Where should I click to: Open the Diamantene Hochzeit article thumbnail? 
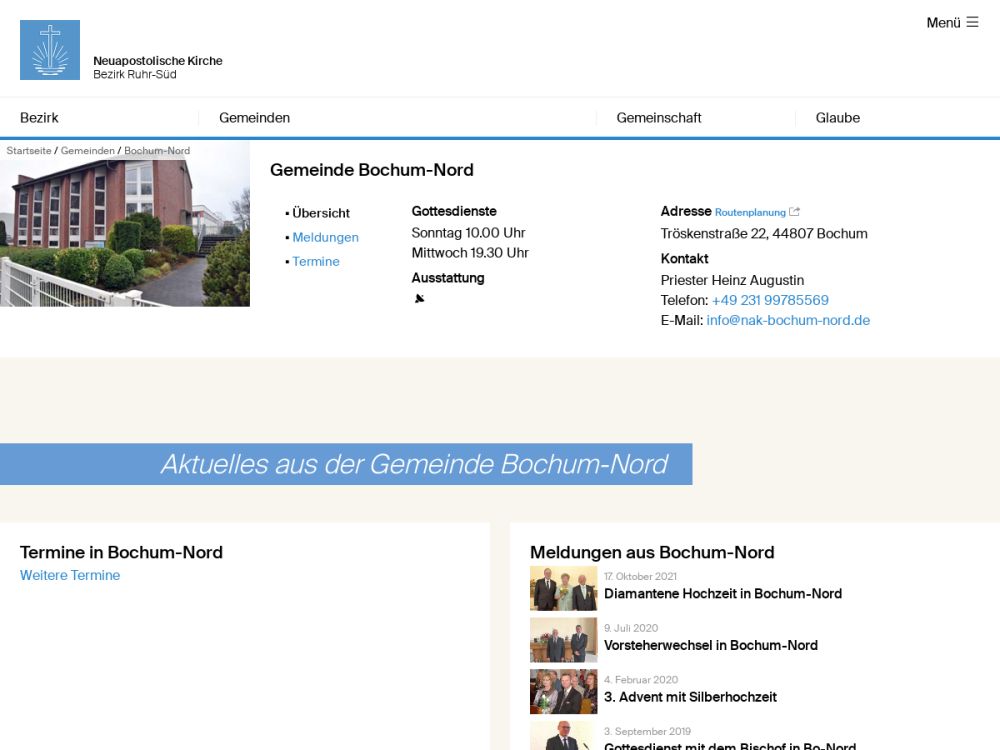(x=563, y=588)
